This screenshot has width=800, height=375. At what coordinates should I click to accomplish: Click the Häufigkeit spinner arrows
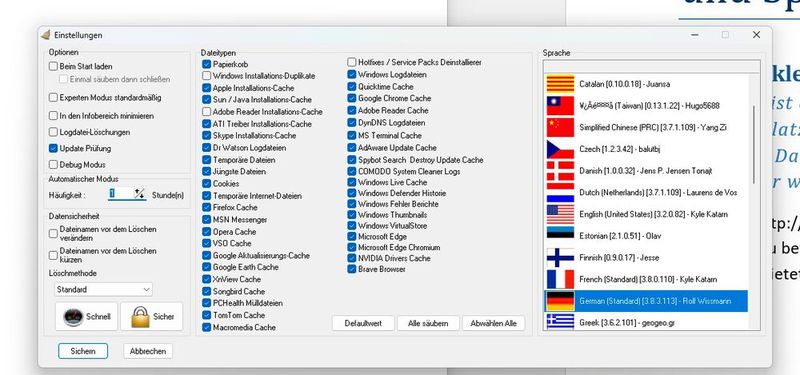pyautogui.click(x=140, y=194)
